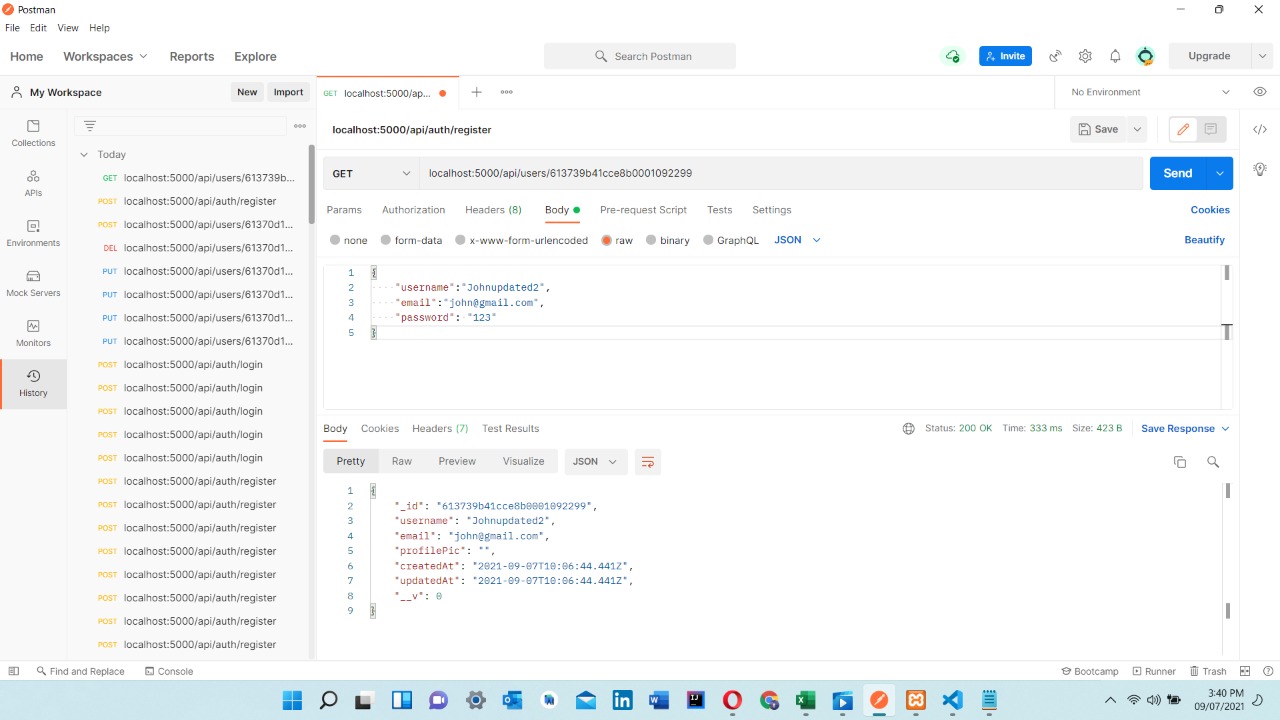
Task: Click the edit pencil icon
Action: [x=1184, y=129]
